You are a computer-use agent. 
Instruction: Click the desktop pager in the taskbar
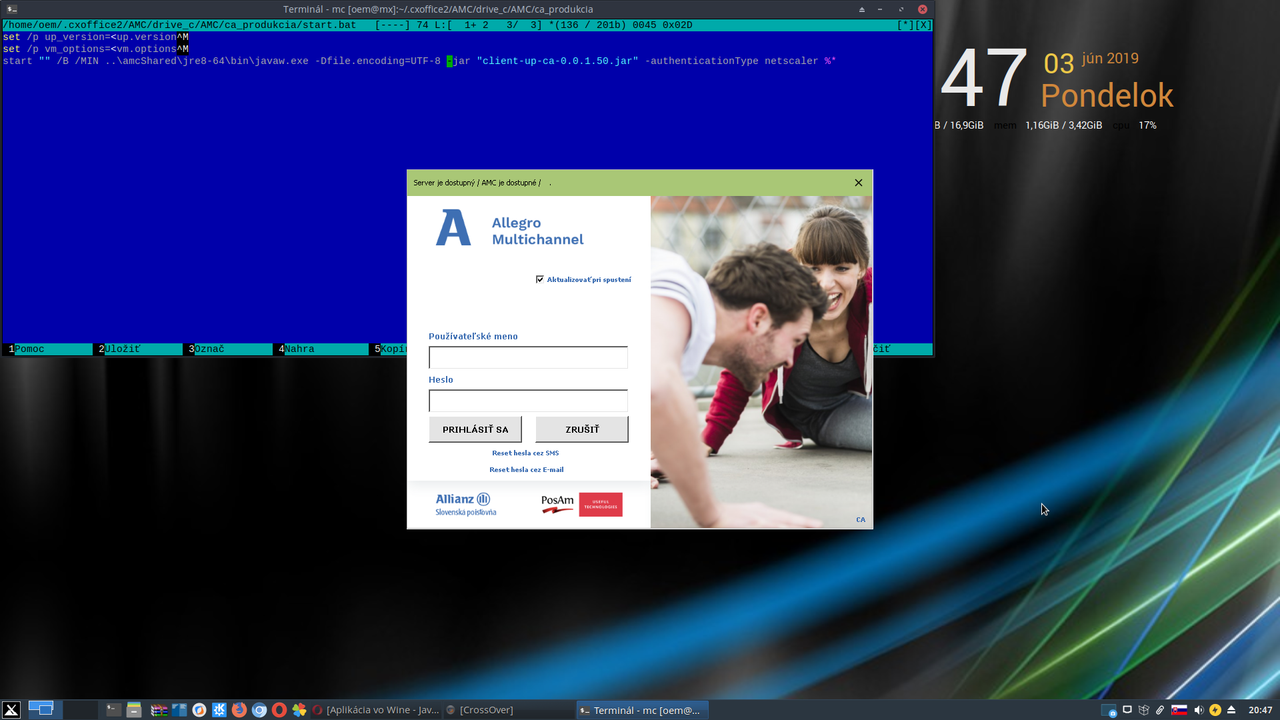62,710
